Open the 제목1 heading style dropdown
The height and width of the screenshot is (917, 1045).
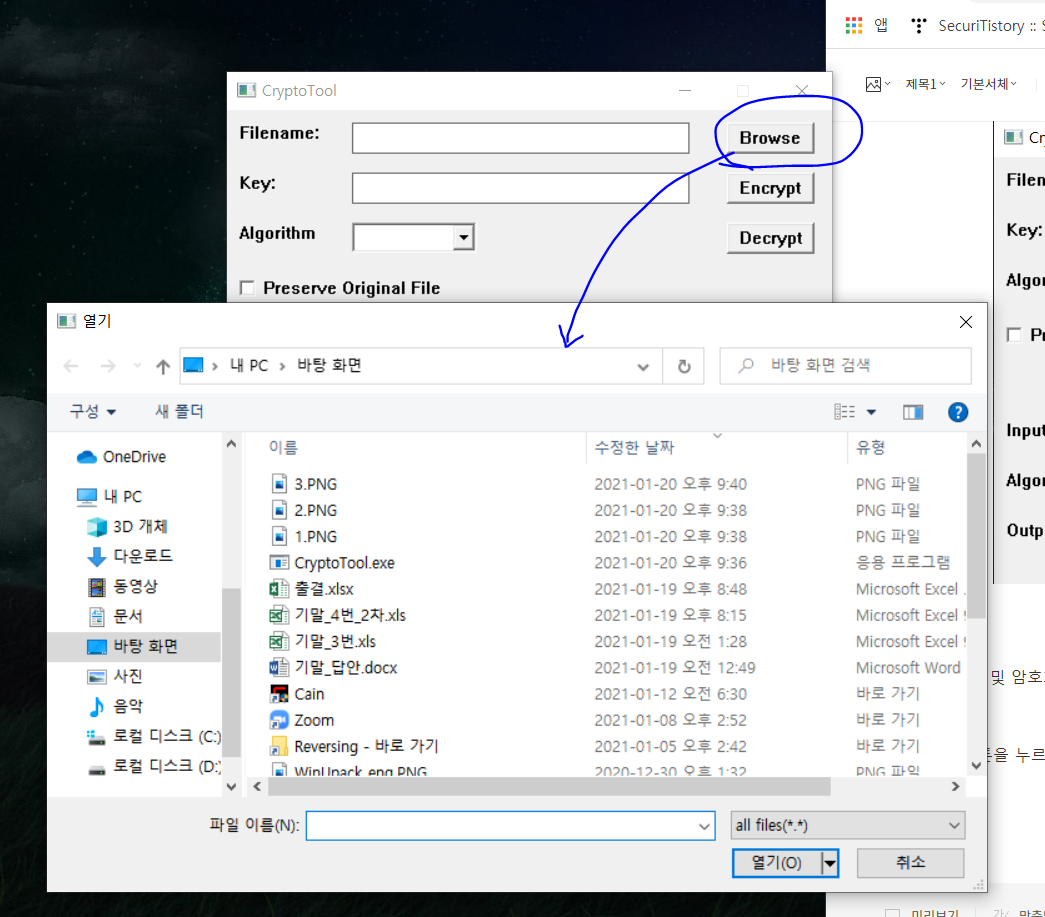coord(925,84)
